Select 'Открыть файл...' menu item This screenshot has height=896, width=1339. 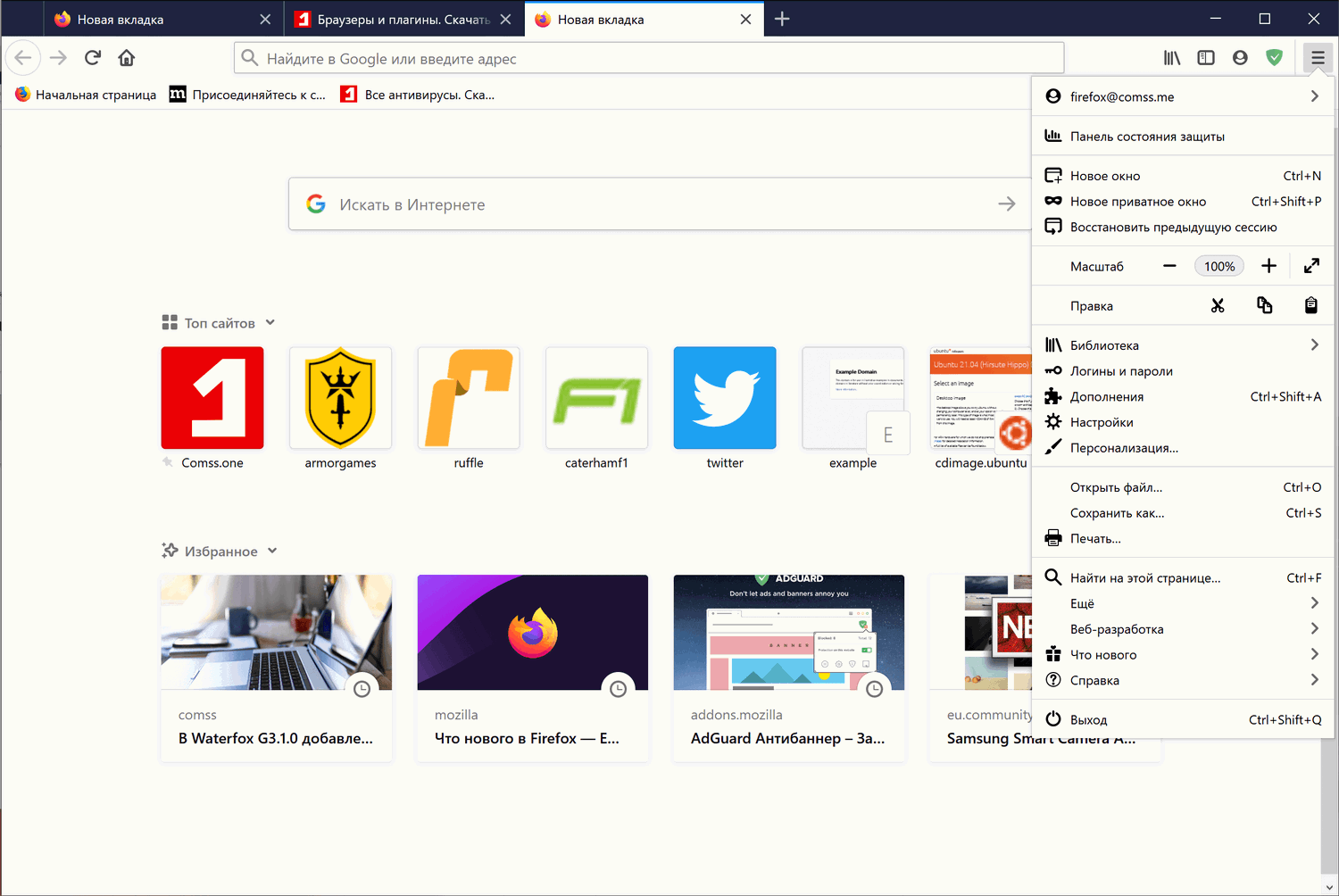point(1183,487)
